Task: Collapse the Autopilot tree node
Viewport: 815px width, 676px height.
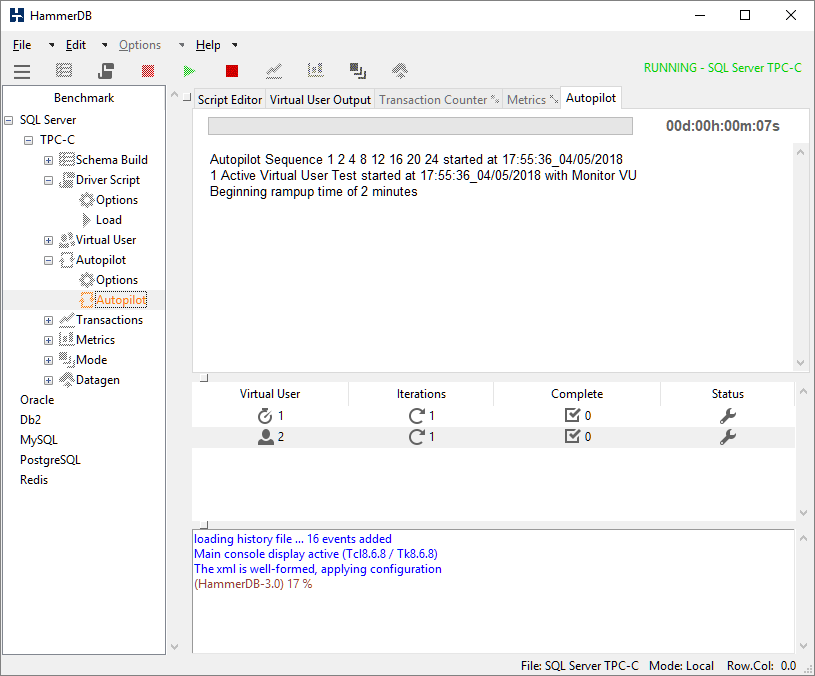Action: 48,261
